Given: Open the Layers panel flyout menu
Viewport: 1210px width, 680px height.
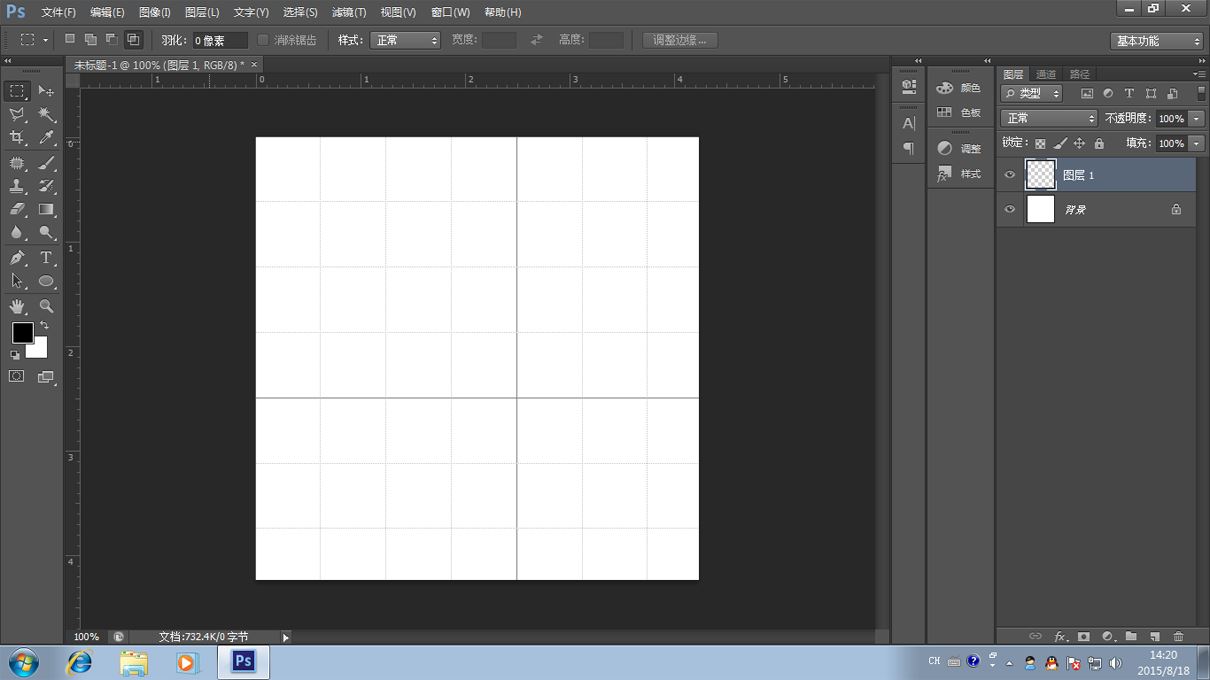Looking at the screenshot, I should coord(1200,74).
